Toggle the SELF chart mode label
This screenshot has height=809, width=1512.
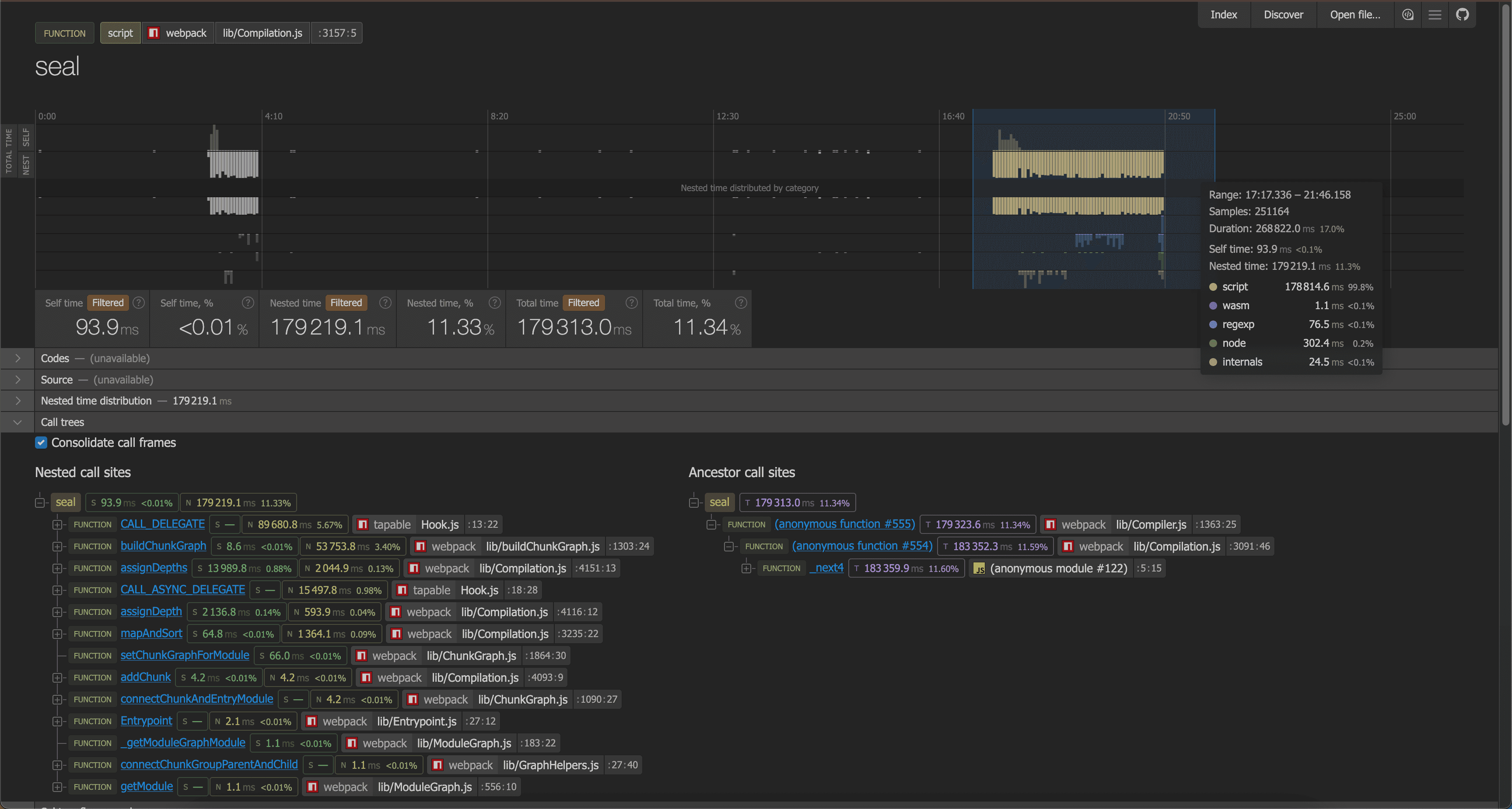(26, 137)
